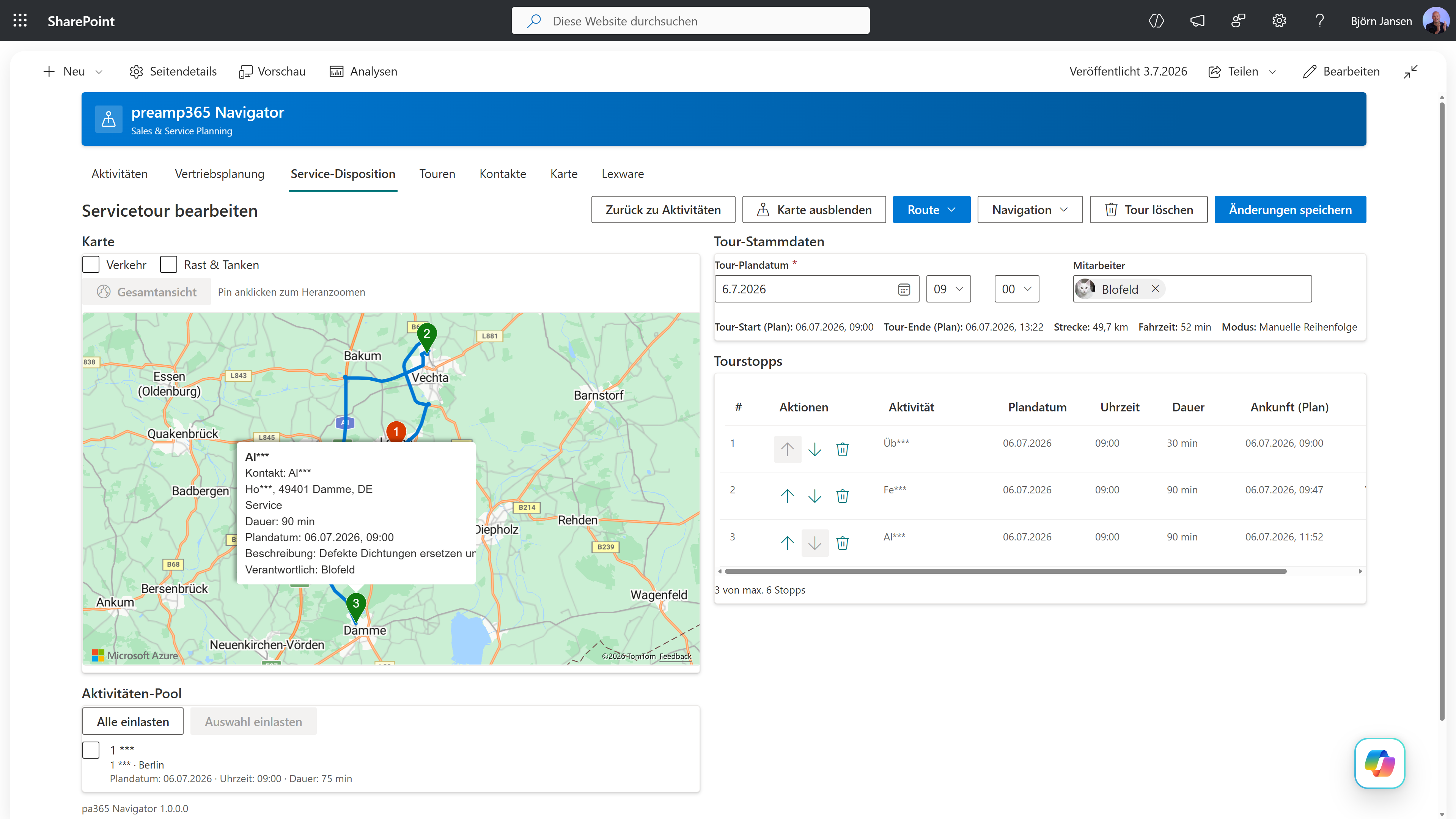
Task: Open the megaphone announcements icon
Action: (x=1197, y=21)
